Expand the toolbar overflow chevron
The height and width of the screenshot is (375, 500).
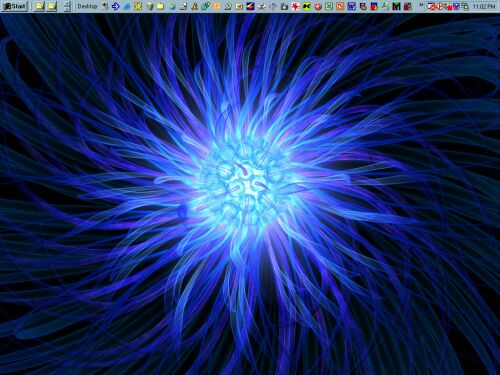point(421,5)
